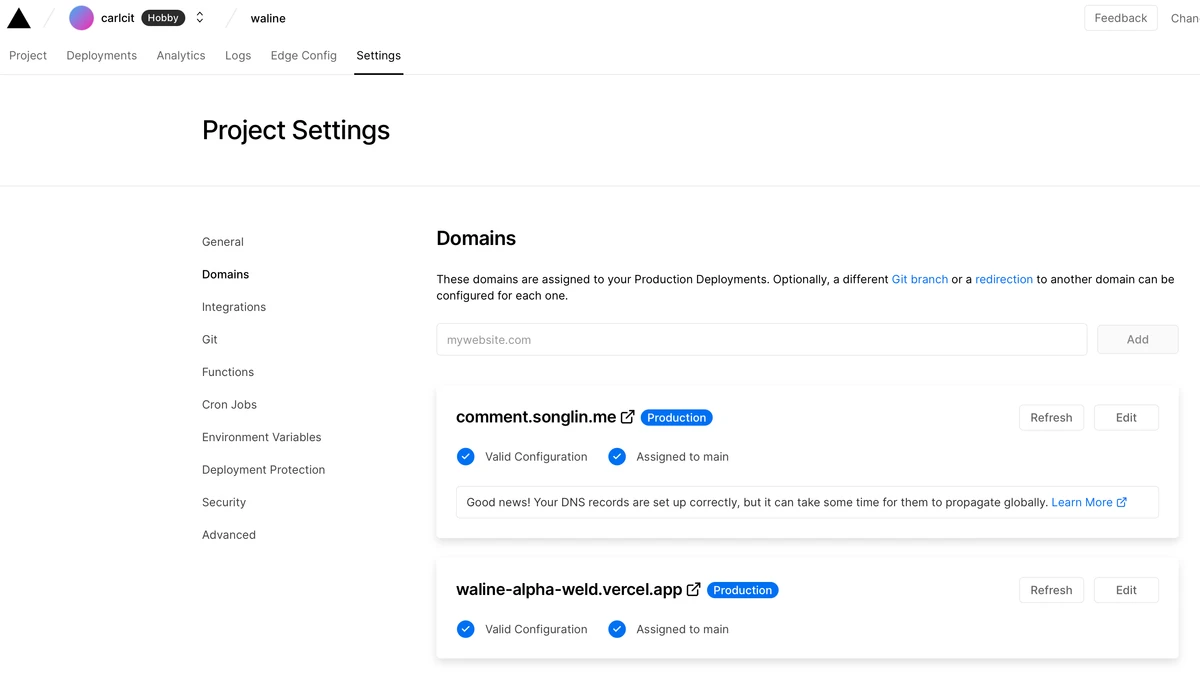
Task: Edit the waline-alpha-weld.vercel.app domain
Action: click(1126, 590)
